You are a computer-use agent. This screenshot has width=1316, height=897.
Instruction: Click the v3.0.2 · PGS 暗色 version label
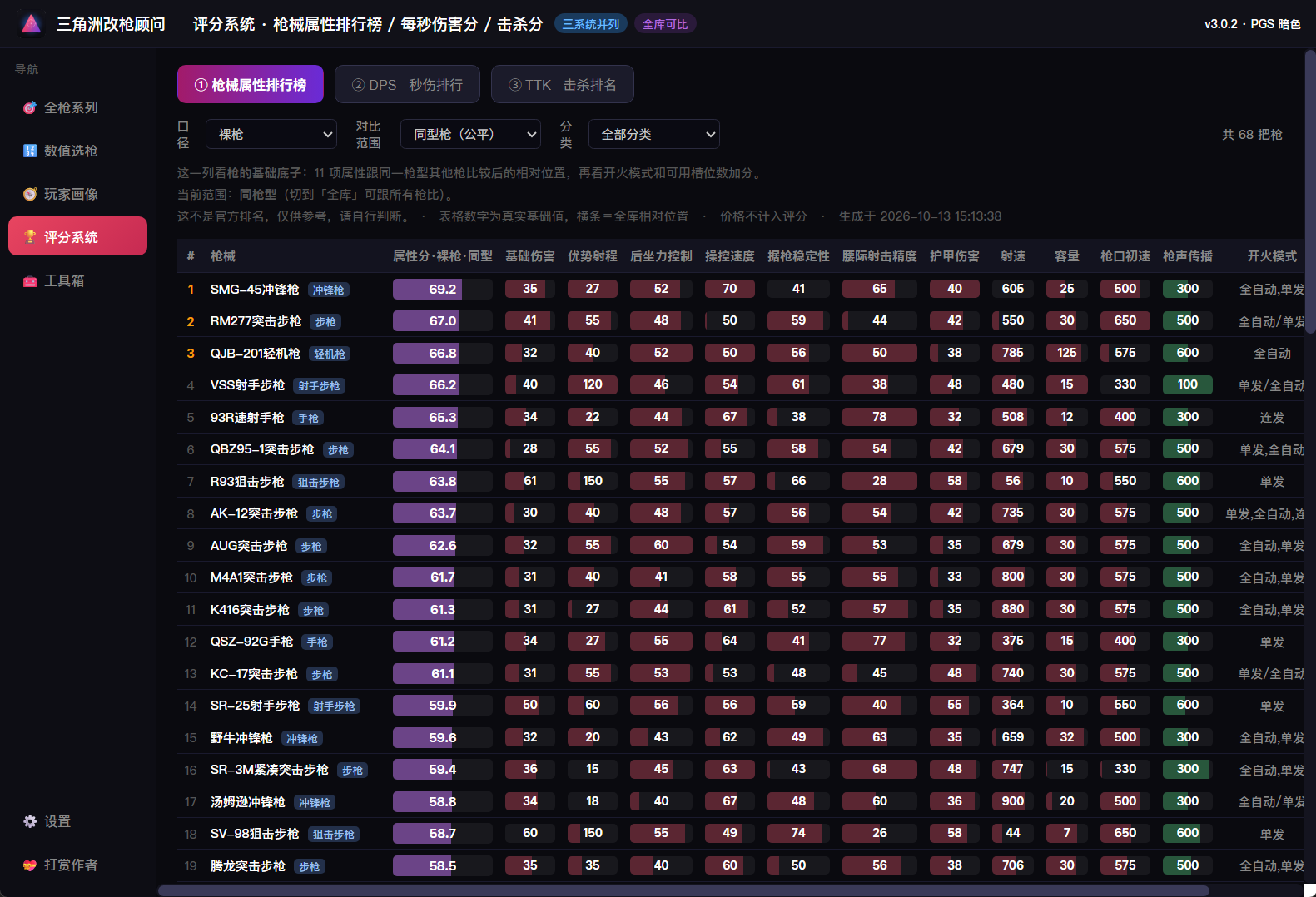[x=1253, y=24]
